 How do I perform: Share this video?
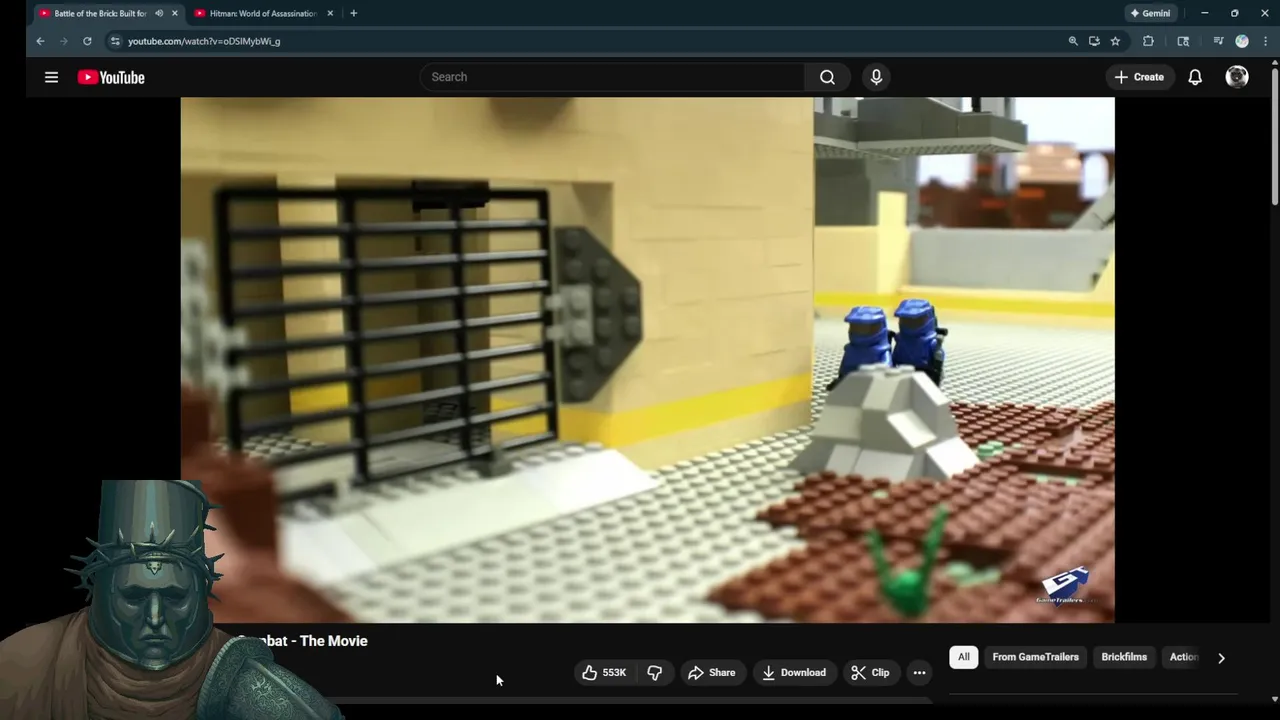tap(711, 673)
